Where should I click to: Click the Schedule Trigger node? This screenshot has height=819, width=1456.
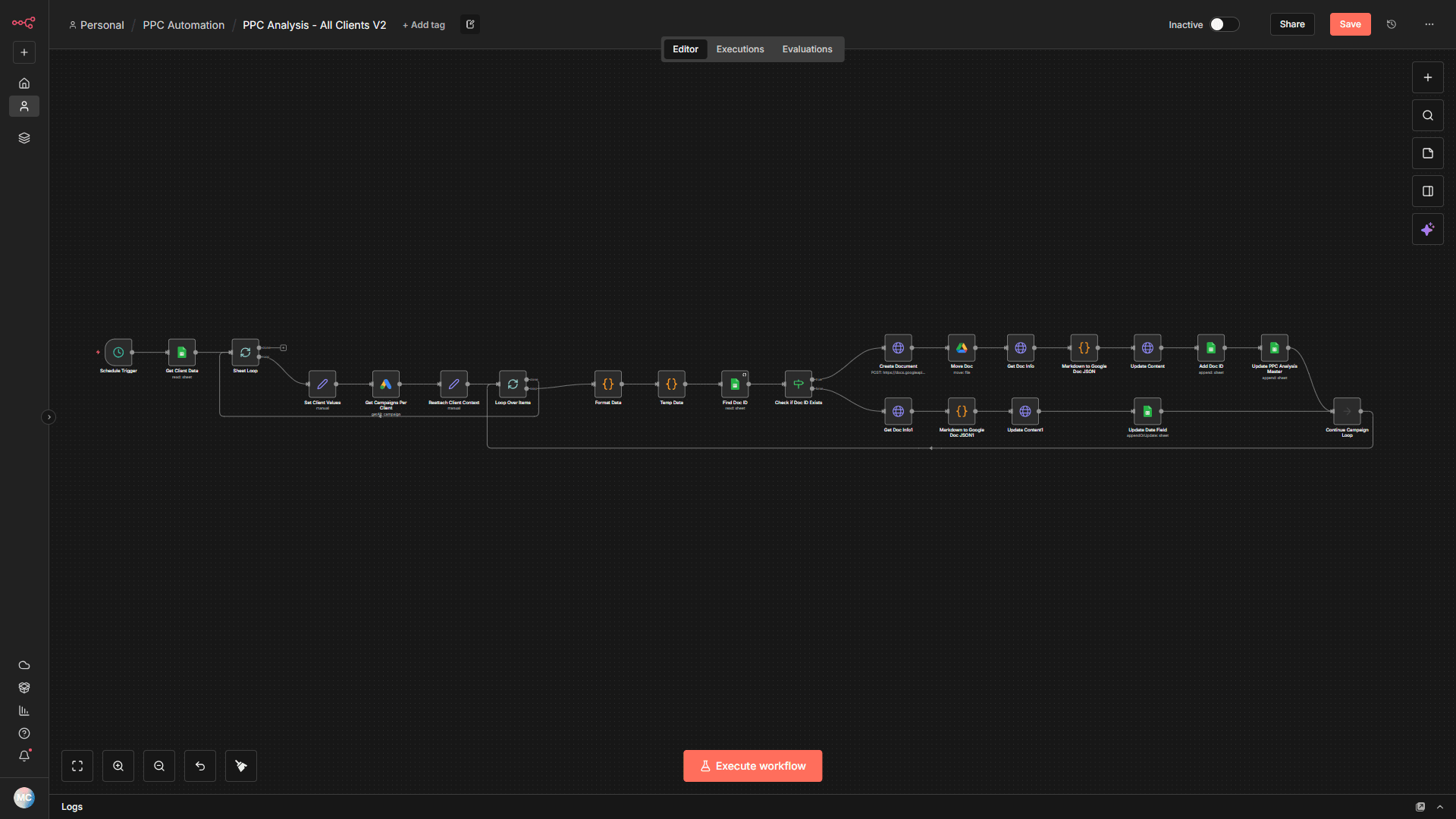[x=118, y=353]
